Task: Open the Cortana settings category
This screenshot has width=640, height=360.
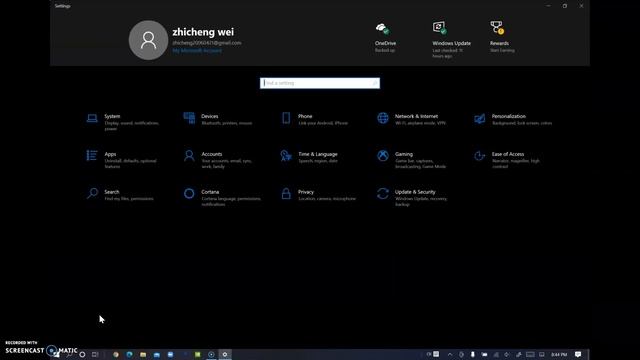Action: click(222, 197)
